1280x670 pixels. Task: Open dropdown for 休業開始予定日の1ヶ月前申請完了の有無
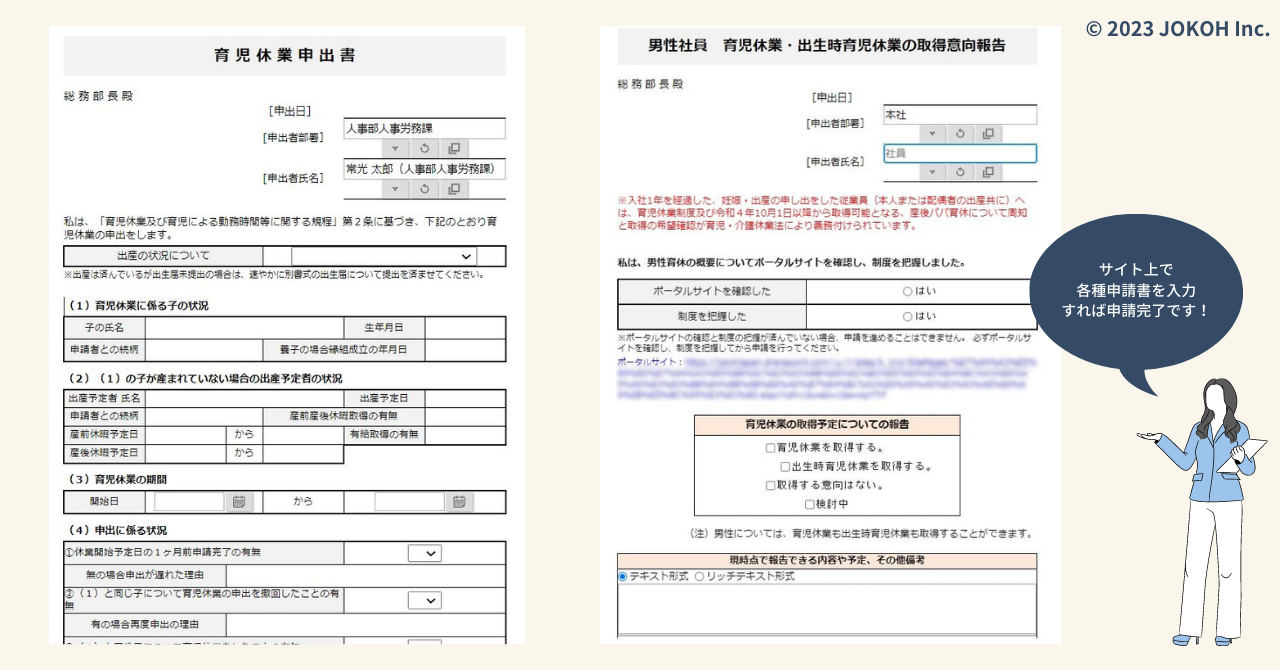(425, 553)
